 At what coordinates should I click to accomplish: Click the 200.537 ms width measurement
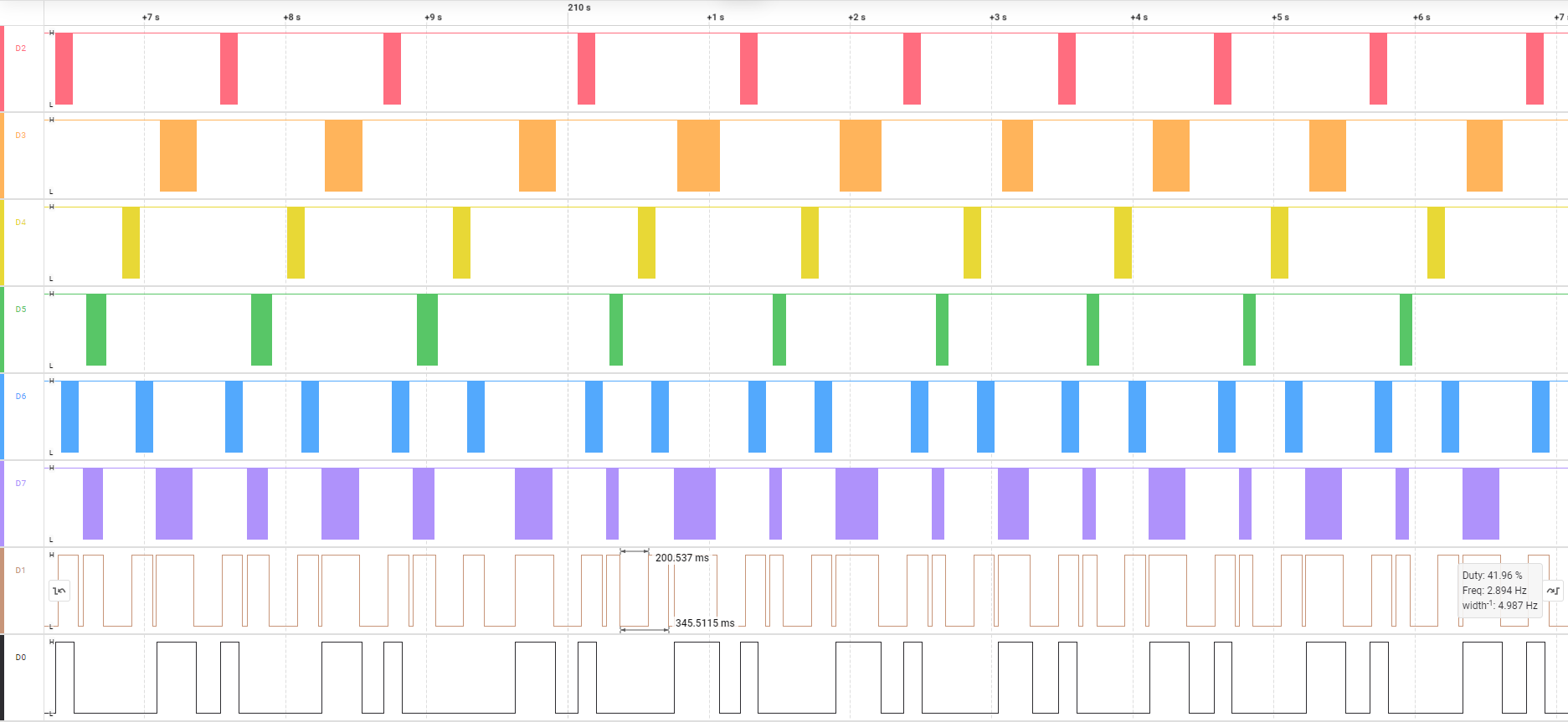point(681,558)
